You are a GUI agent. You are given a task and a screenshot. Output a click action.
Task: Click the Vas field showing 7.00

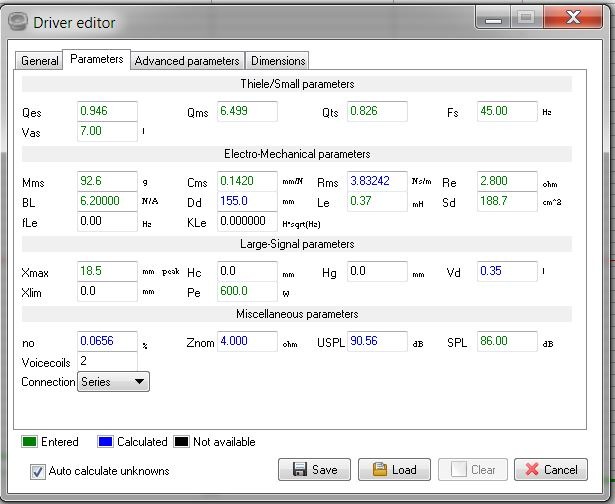[107, 131]
